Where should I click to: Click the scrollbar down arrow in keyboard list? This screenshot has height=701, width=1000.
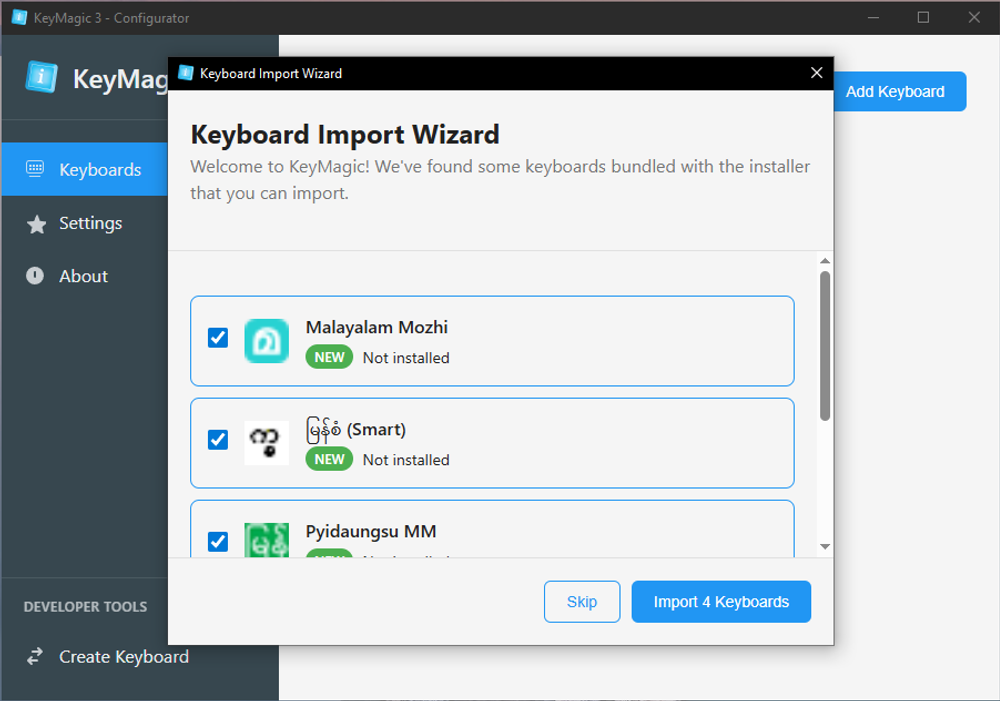click(825, 547)
